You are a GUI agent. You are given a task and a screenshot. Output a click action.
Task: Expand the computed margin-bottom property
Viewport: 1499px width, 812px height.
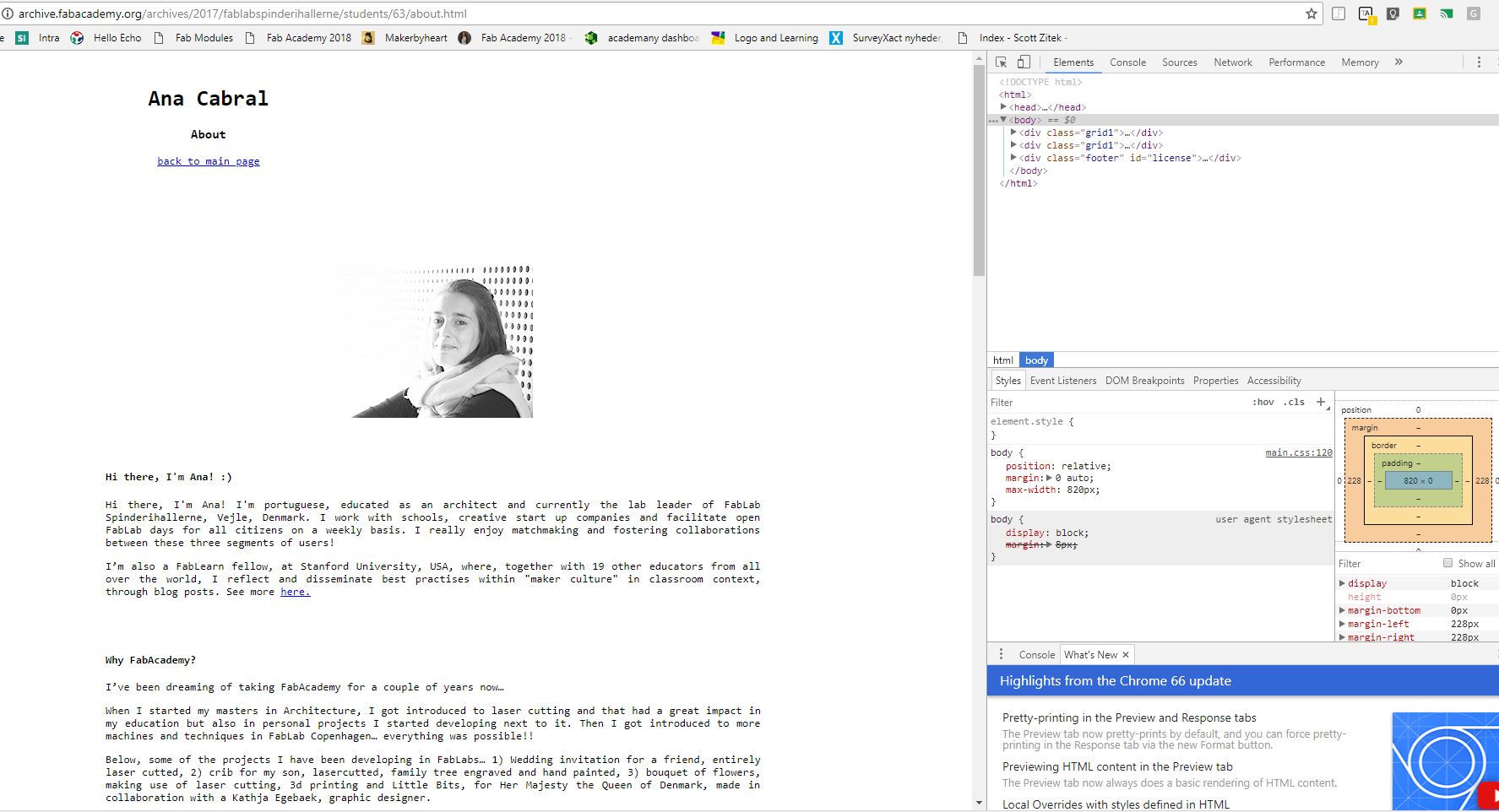[x=1342, y=610]
